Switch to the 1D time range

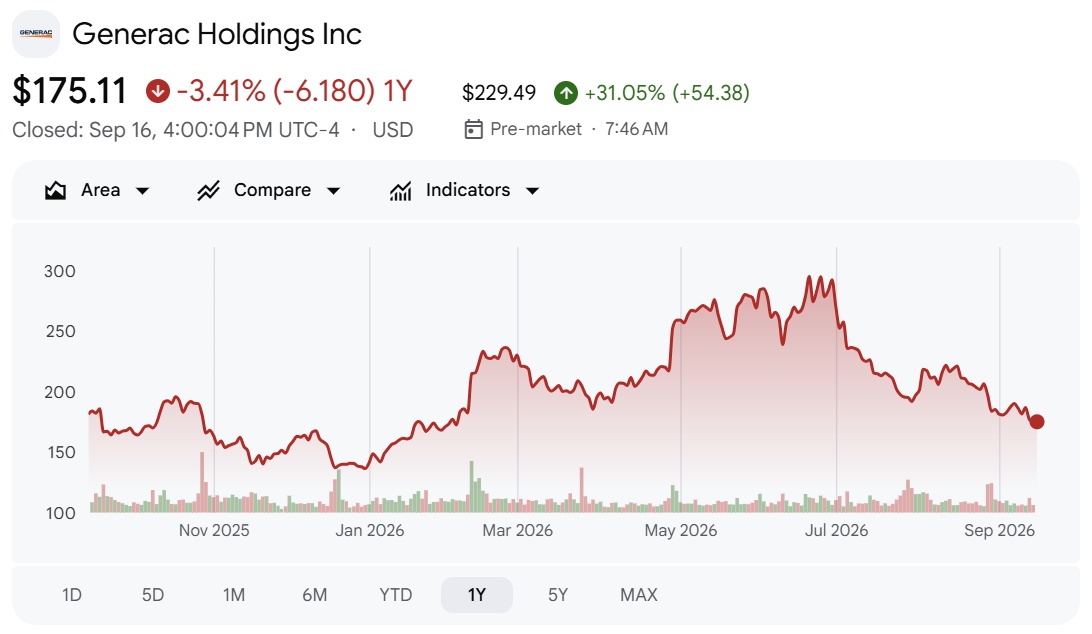72,595
